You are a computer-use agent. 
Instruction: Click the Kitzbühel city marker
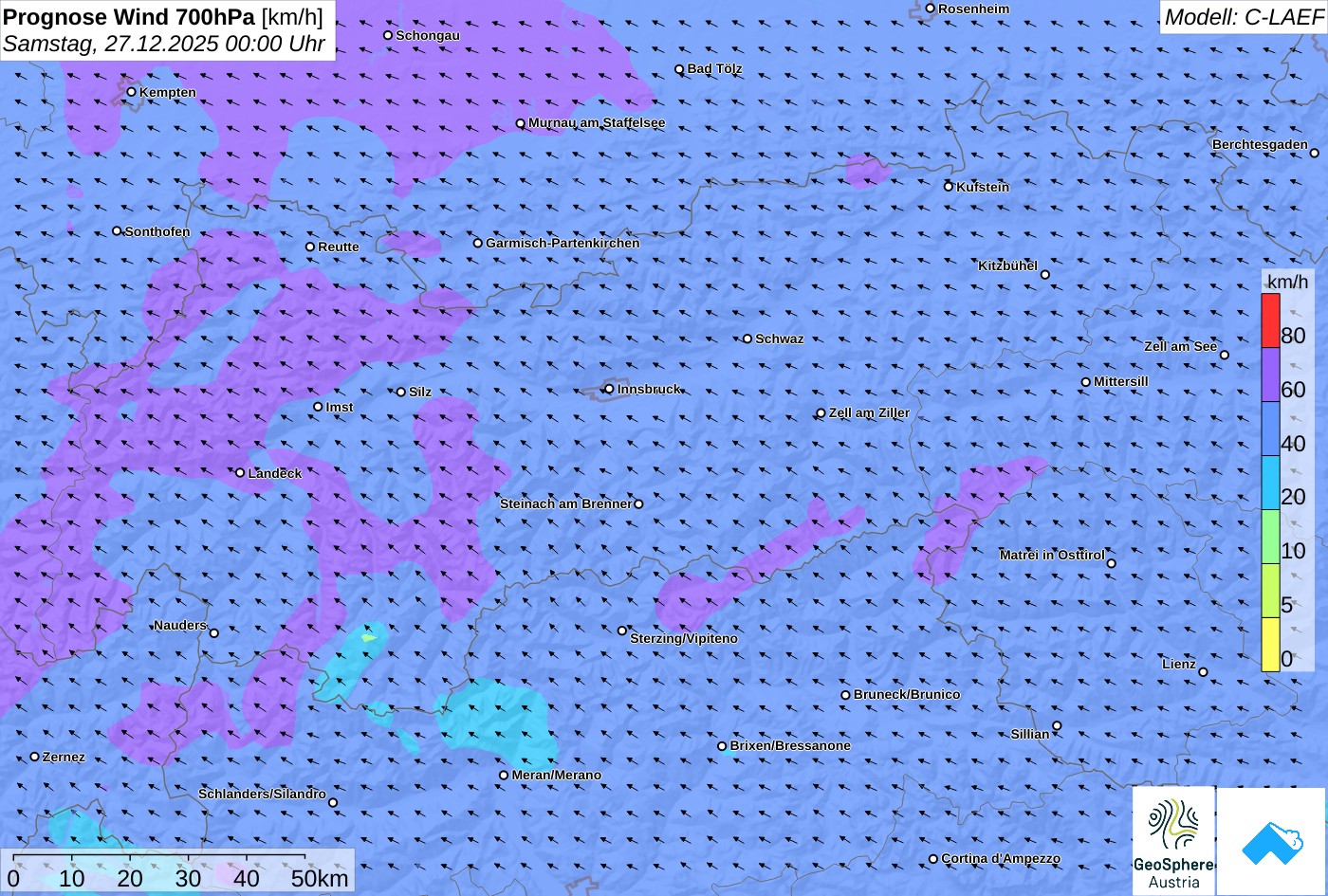pos(1045,275)
